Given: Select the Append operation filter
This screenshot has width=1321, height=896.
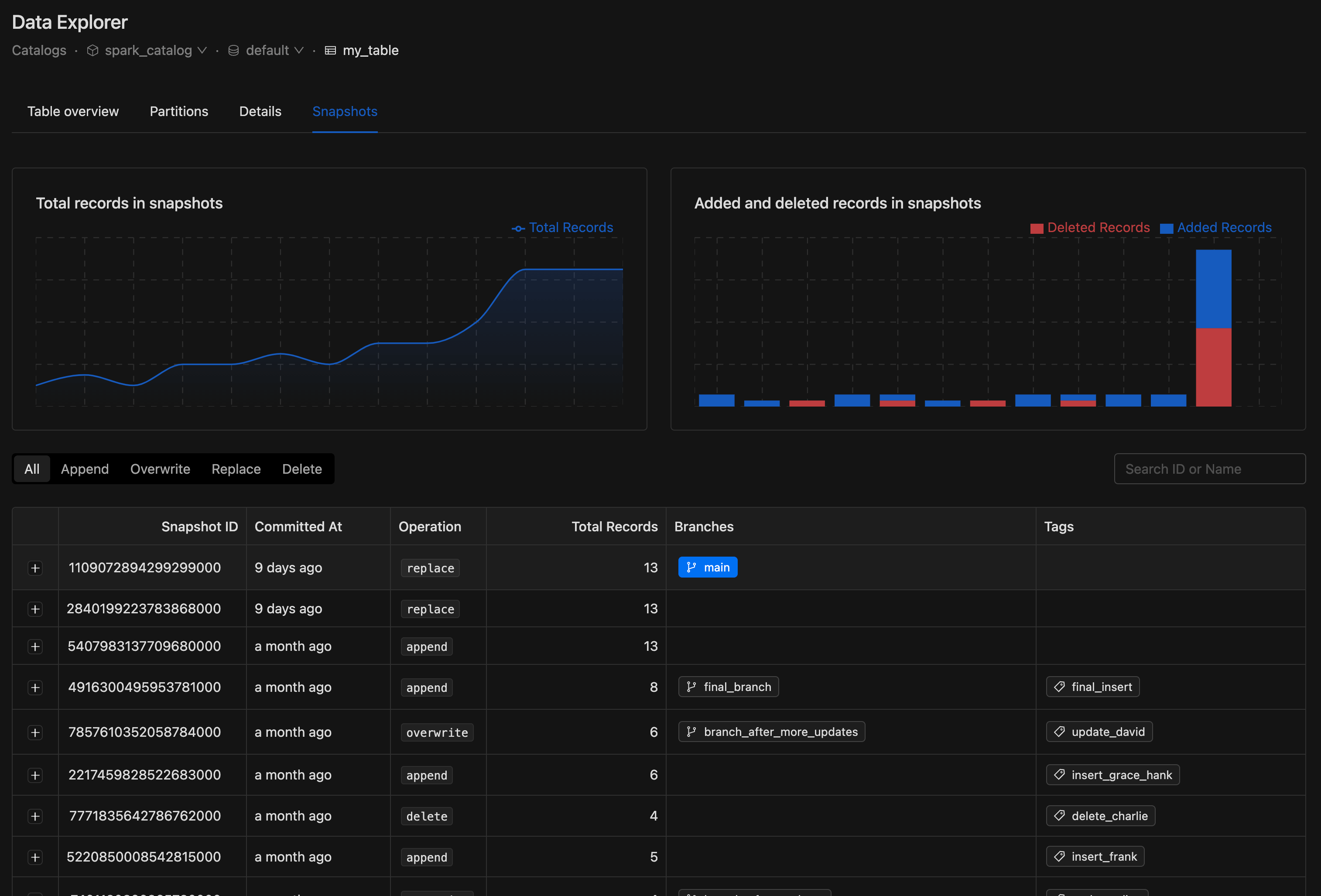Looking at the screenshot, I should [84, 467].
